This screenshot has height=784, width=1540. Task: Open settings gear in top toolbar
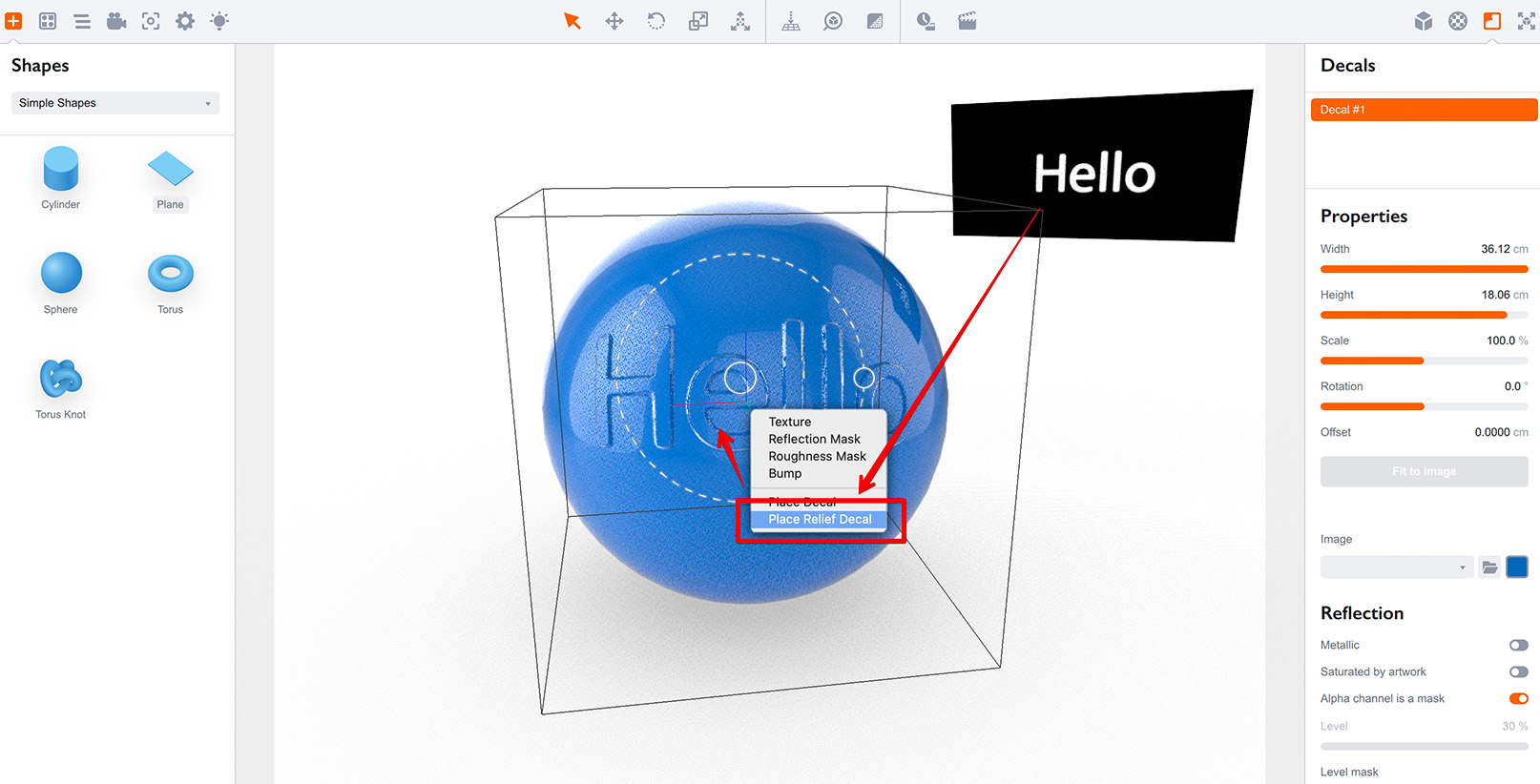click(x=185, y=21)
